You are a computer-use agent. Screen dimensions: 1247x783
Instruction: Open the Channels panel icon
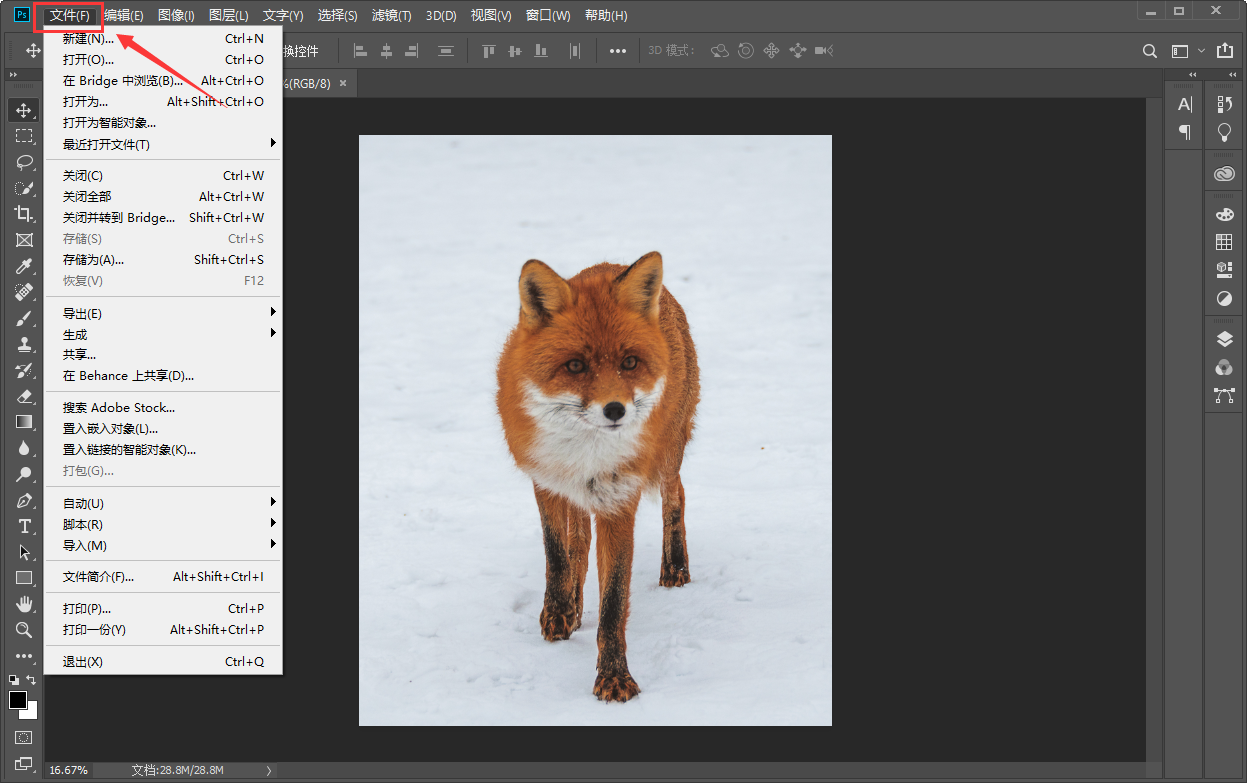tap(1224, 367)
